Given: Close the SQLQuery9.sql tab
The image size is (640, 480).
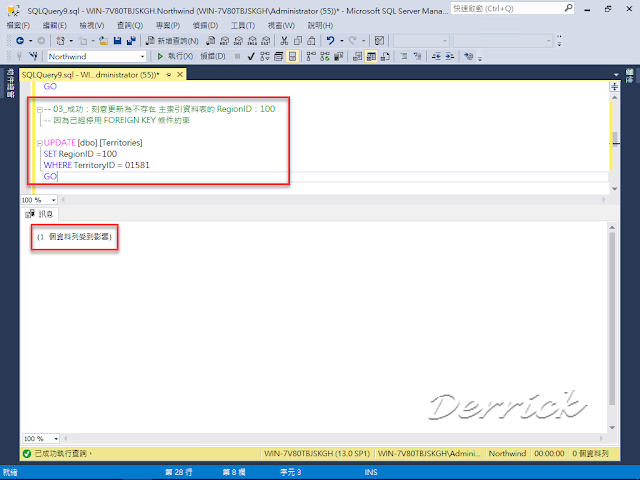Looking at the screenshot, I should [x=180, y=75].
